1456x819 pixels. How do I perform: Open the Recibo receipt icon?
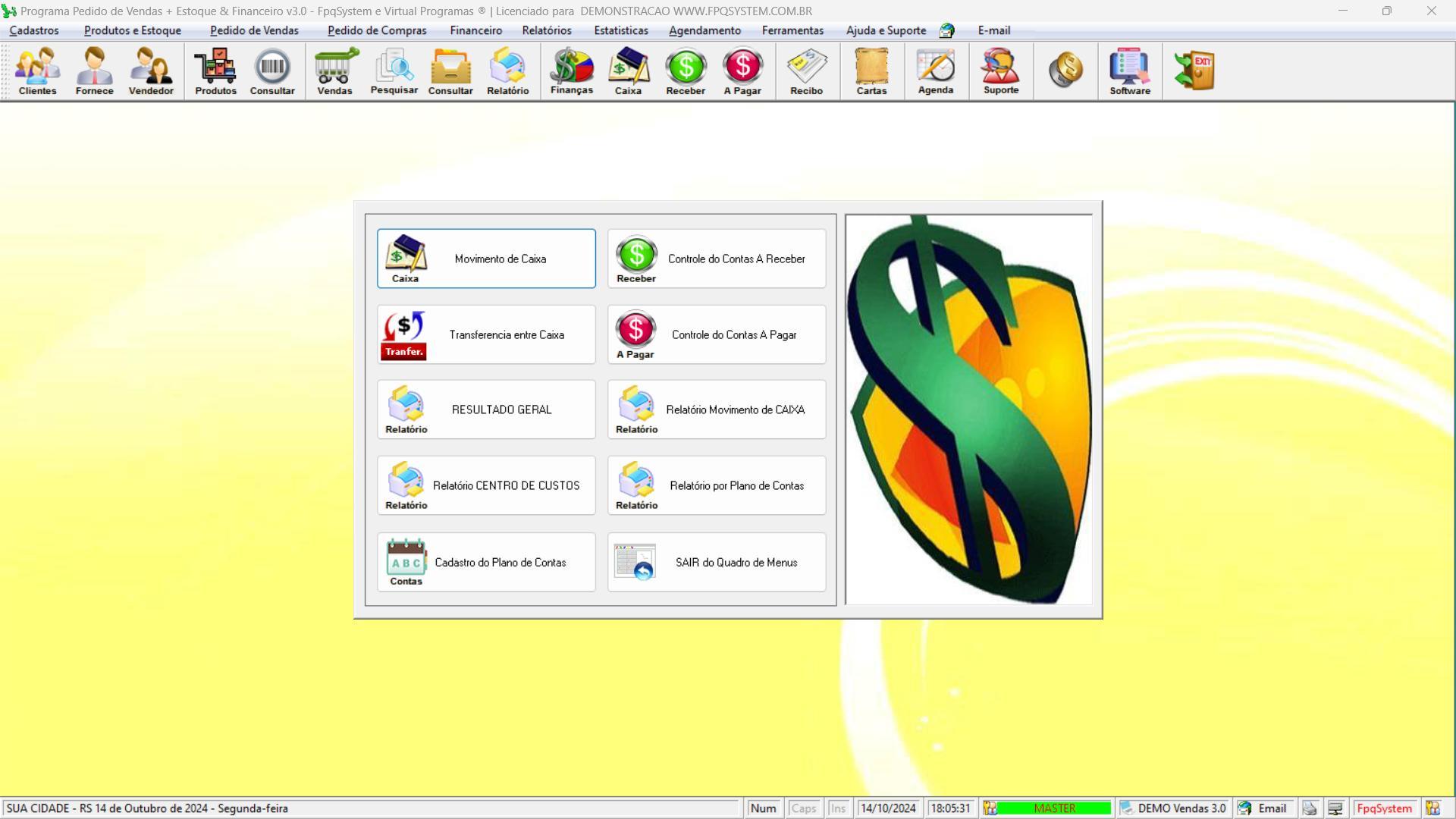coord(806,71)
